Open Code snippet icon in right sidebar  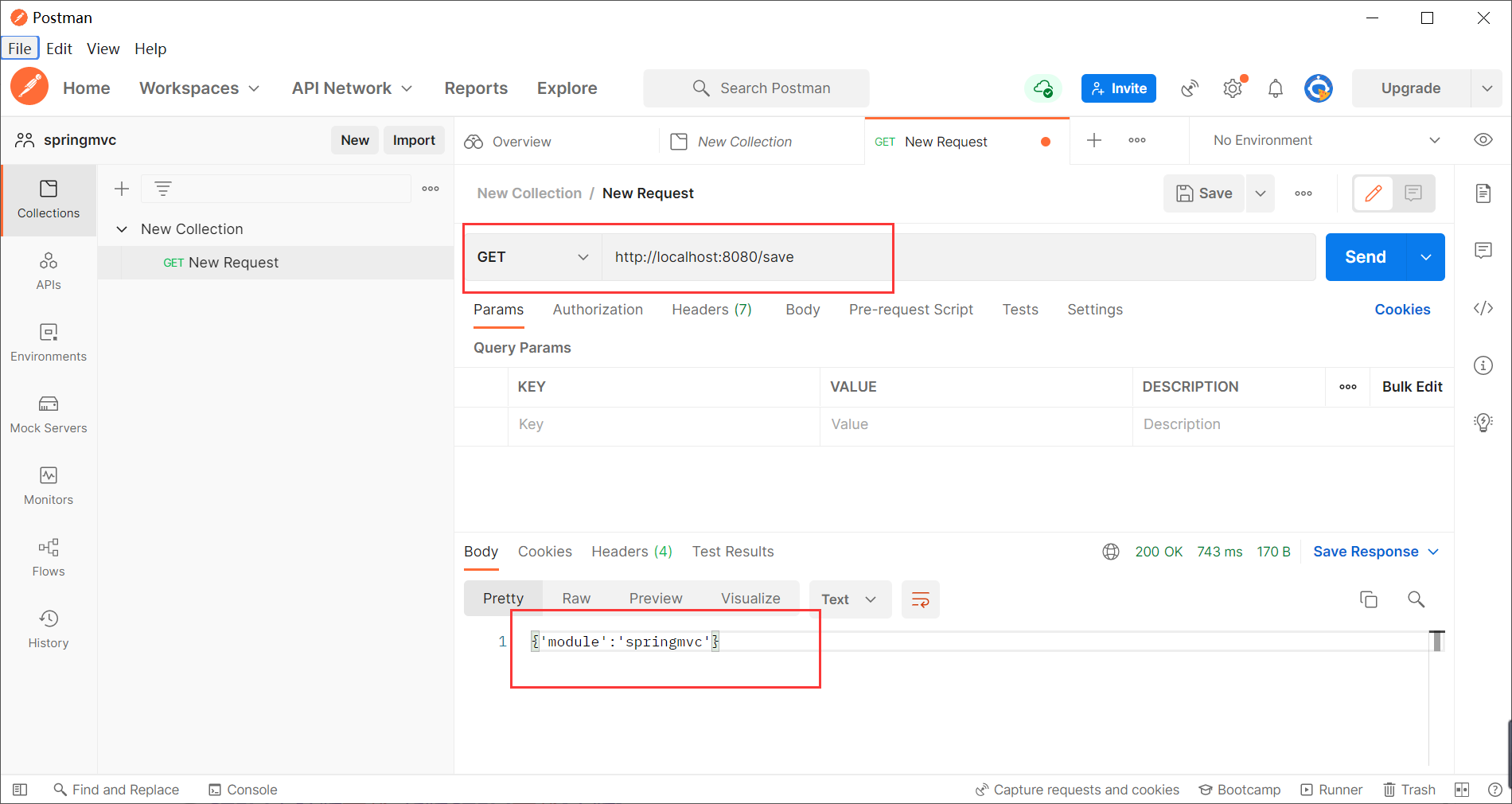[1483, 308]
